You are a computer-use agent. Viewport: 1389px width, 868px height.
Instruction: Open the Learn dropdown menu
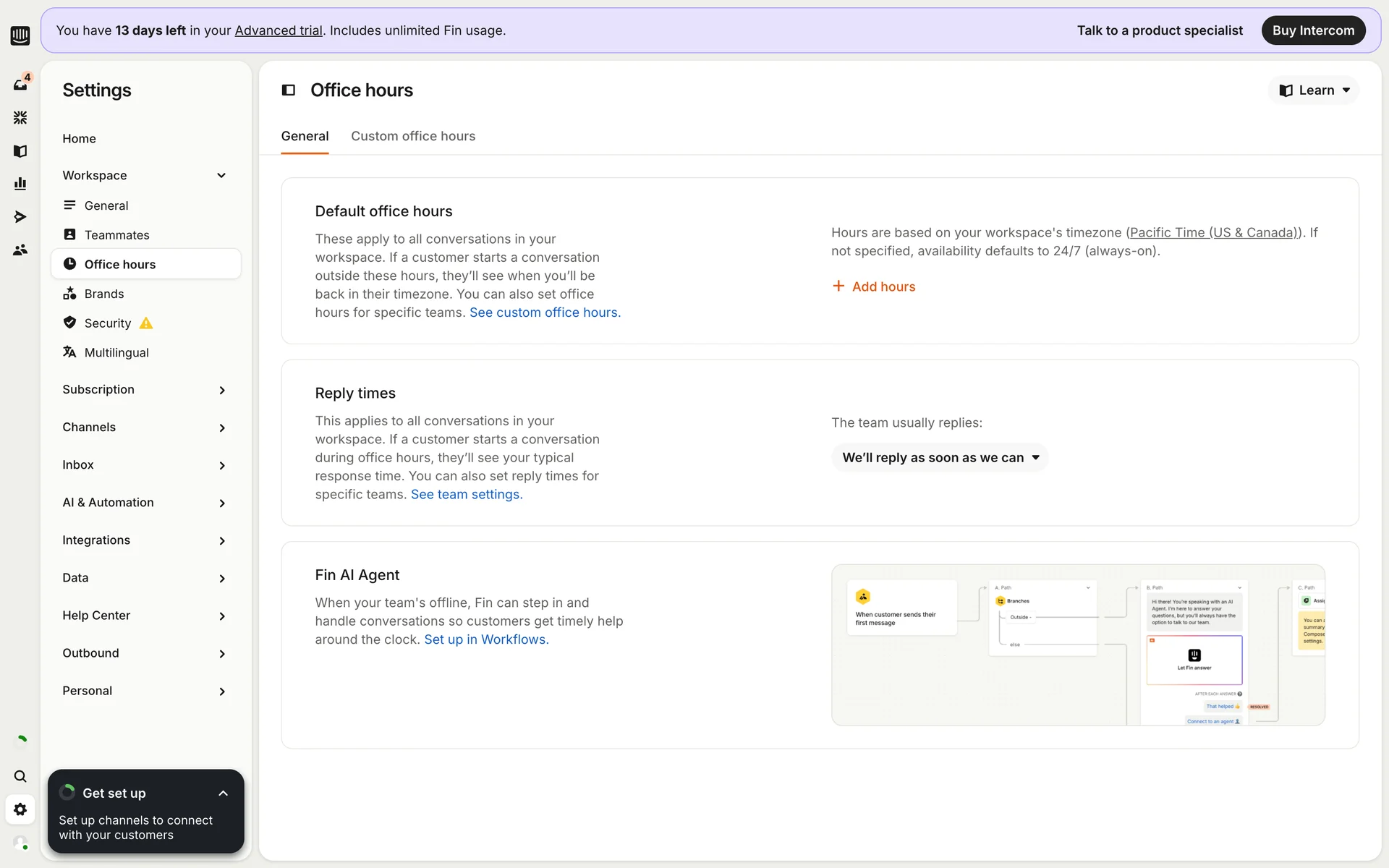click(x=1314, y=90)
